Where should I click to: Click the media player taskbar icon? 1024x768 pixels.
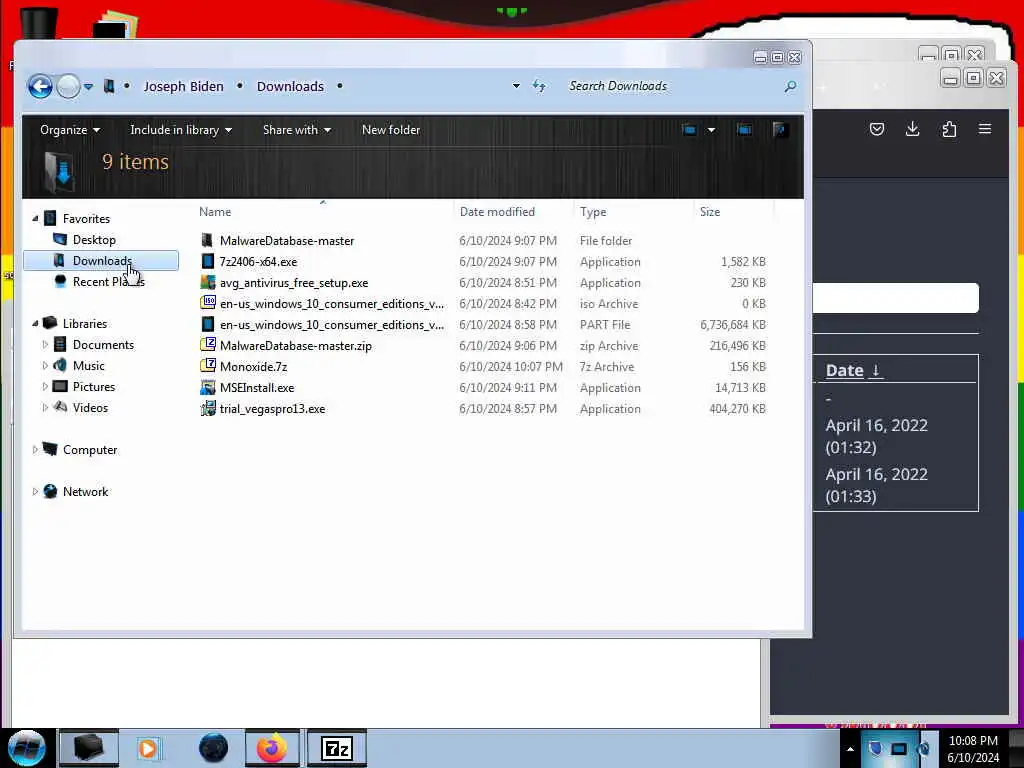148,748
